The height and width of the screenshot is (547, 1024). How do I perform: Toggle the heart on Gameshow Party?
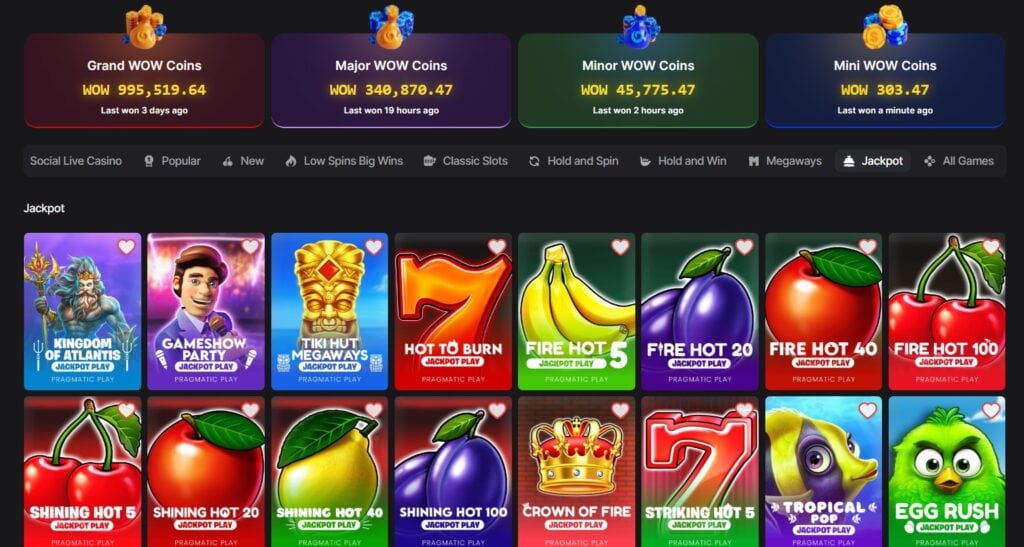(x=250, y=247)
